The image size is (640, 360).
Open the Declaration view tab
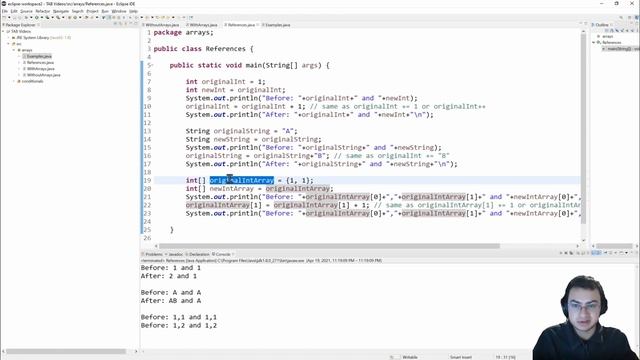[199, 254]
